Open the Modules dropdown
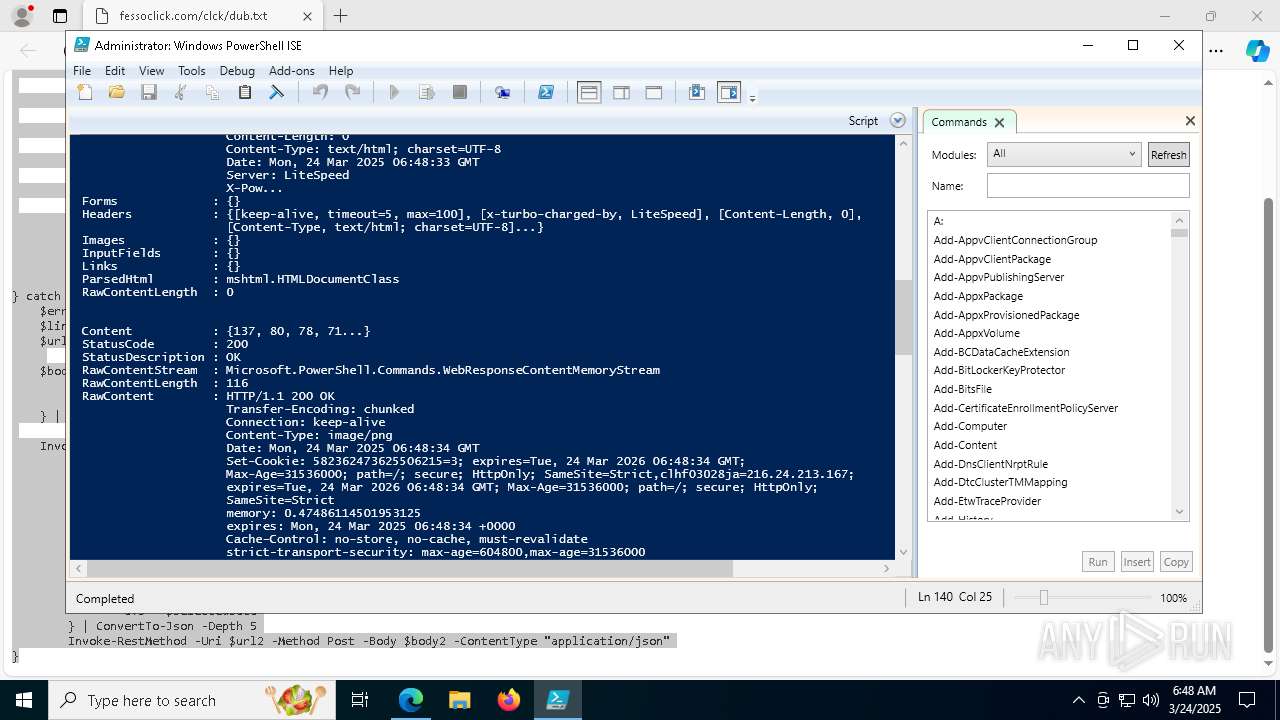 pos(1063,154)
